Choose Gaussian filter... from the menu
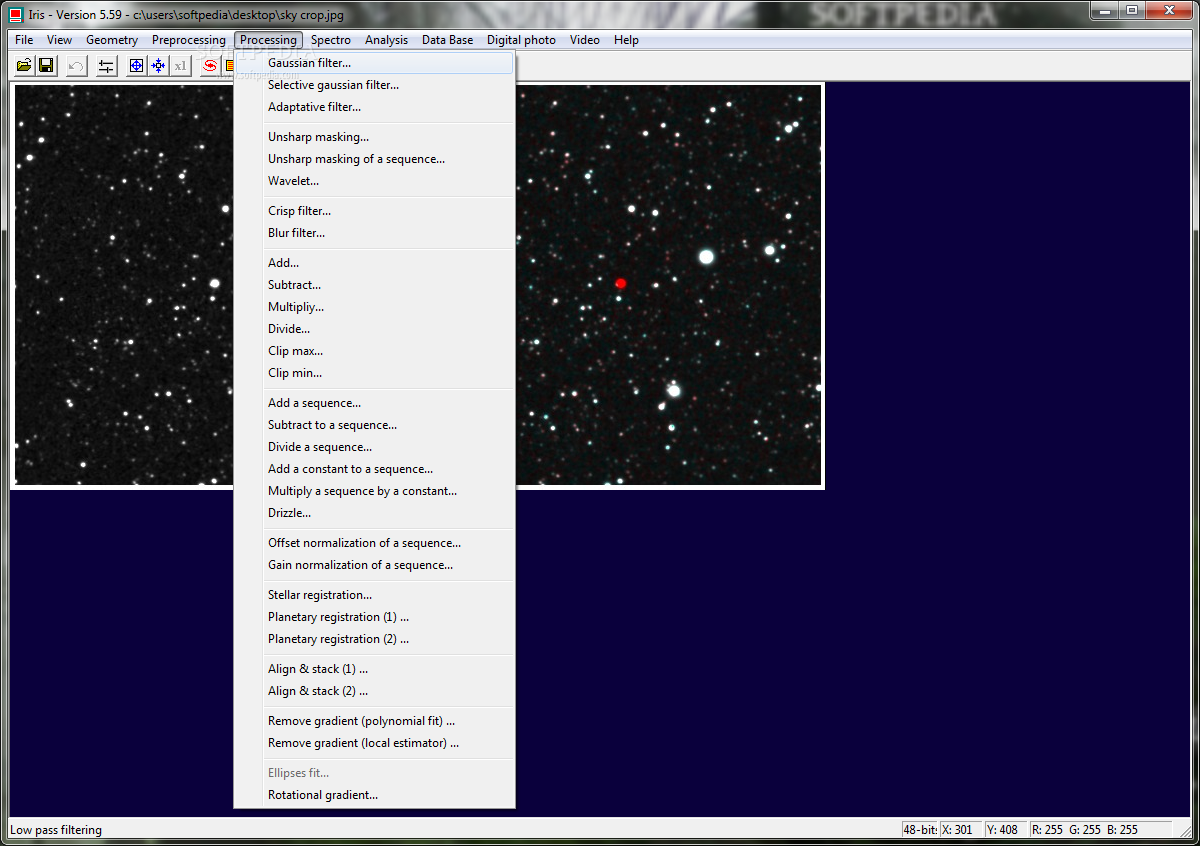This screenshot has width=1200, height=846. coord(375,63)
